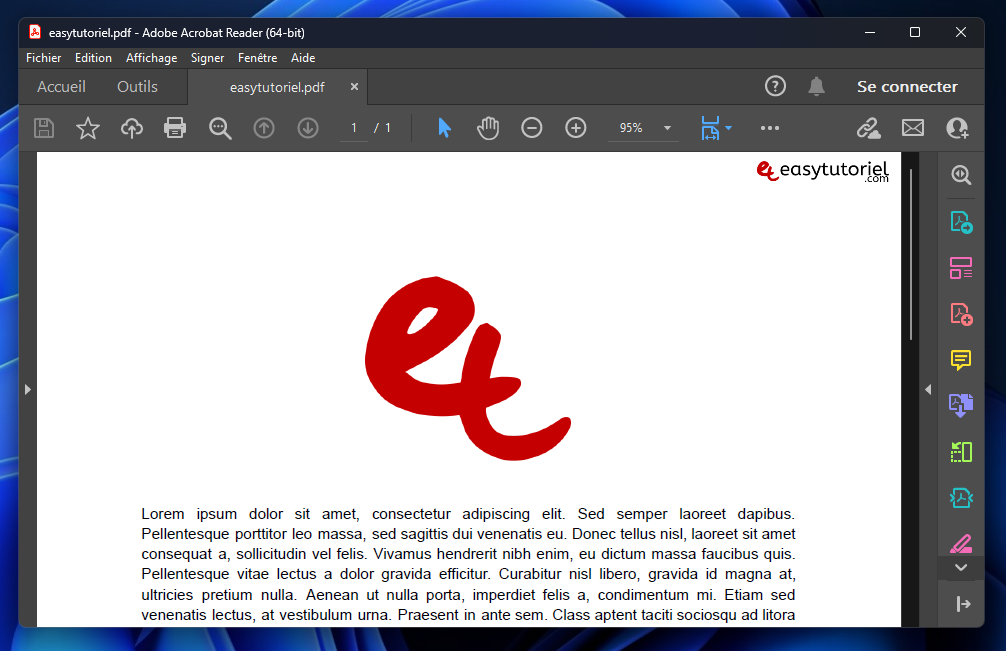Switch to the Accueil tab
Screen dimensions: 1006x651
click(x=61, y=87)
